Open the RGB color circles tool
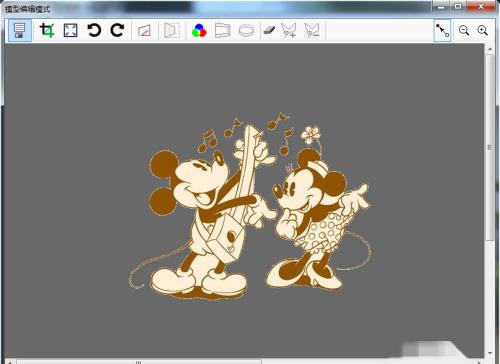The height and width of the screenshot is (364, 500). pyautogui.click(x=199, y=31)
